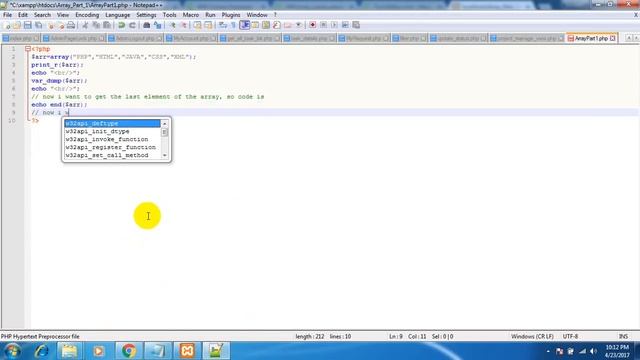Viewport: 640px width, 360px height.
Task: Click the Close document toolbar icon
Action: pyautogui.click(x=51, y=25)
